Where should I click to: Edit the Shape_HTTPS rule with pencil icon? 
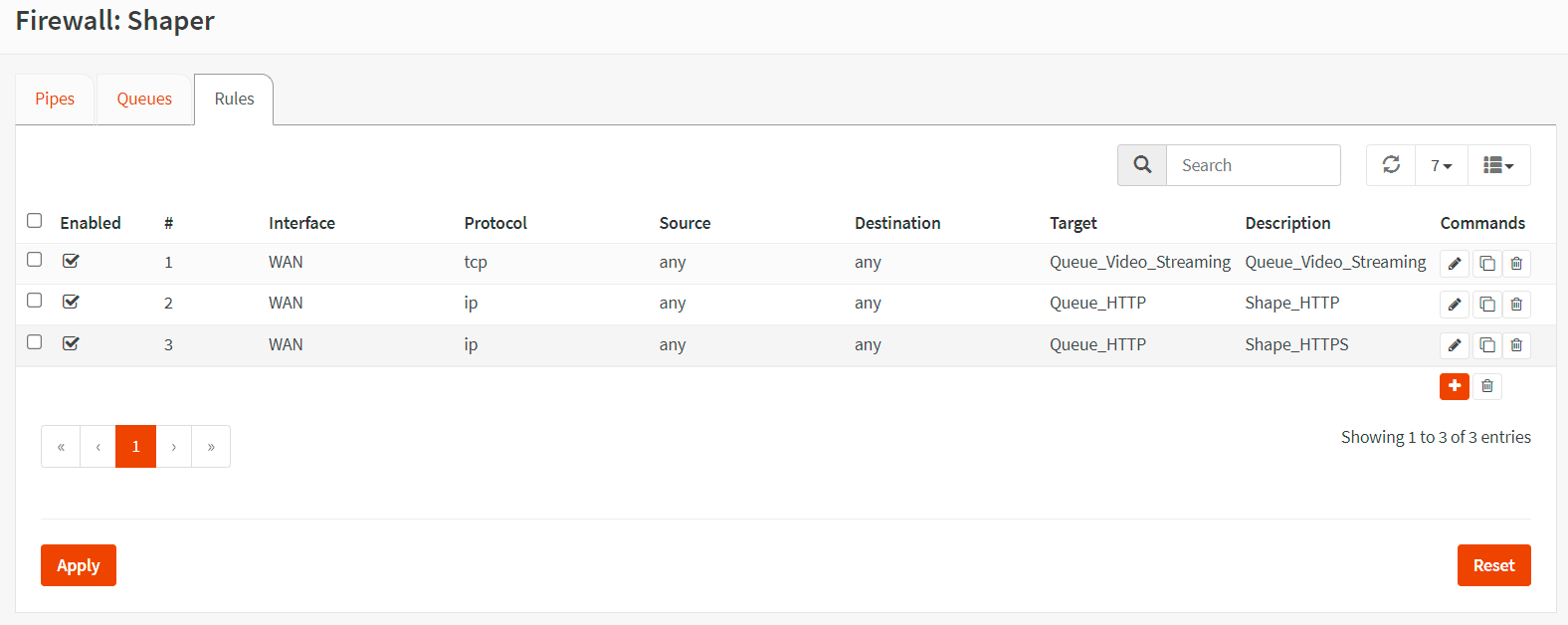[x=1454, y=345]
